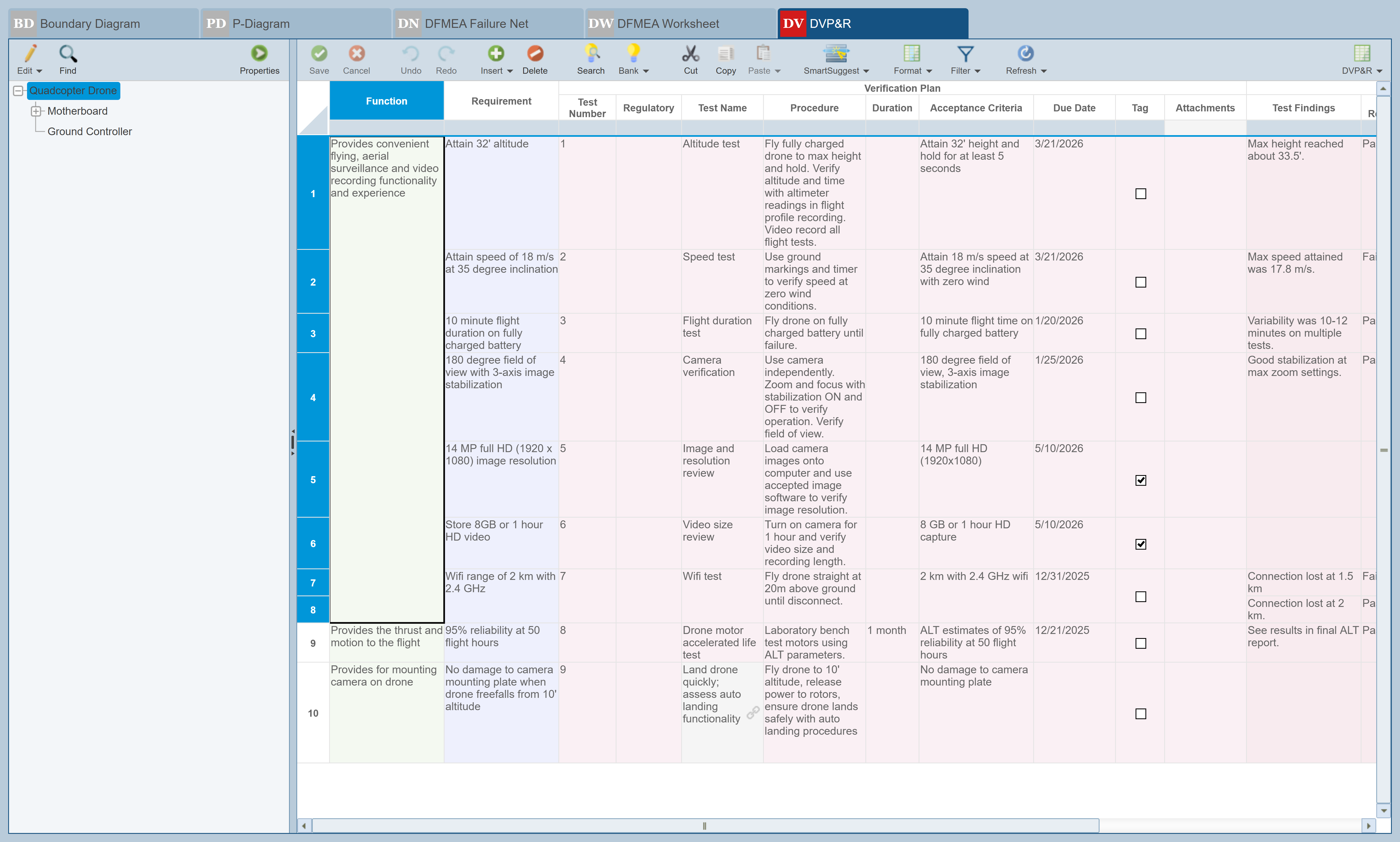Click the Function column header

(x=386, y=101)
